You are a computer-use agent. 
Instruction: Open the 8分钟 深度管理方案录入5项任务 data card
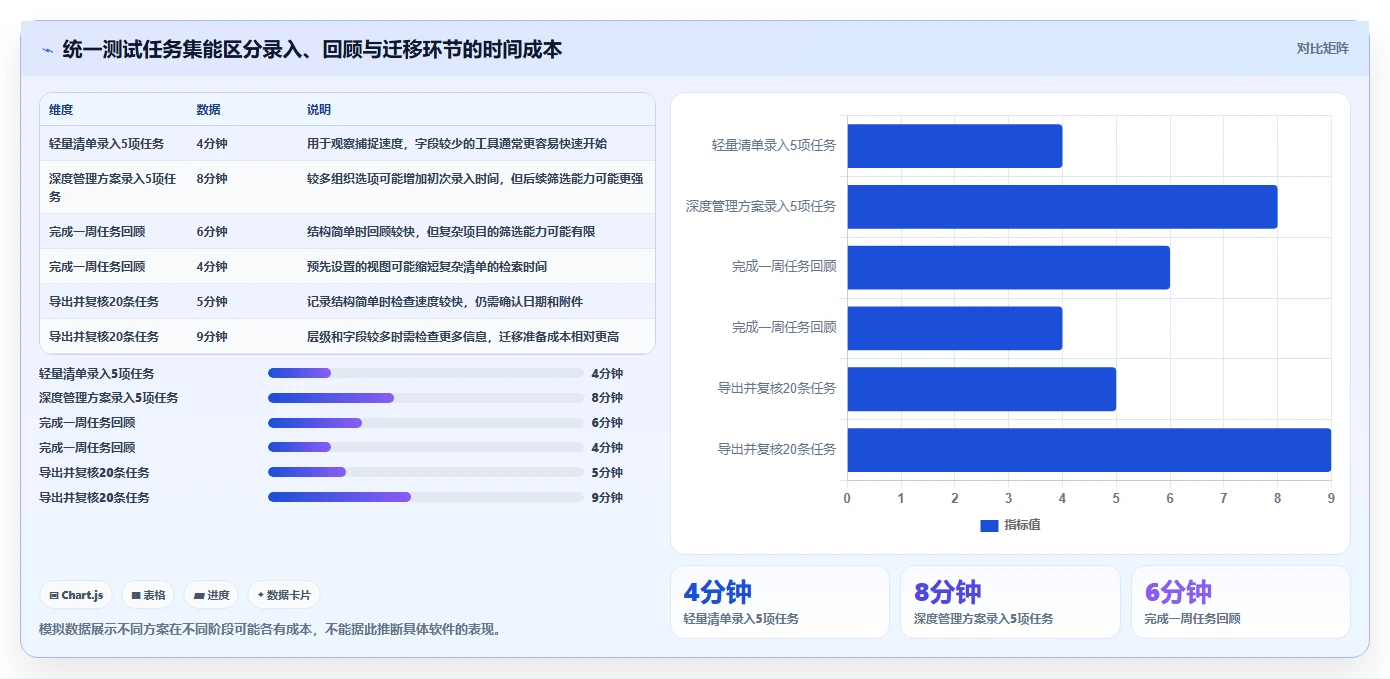point(1010,602)
